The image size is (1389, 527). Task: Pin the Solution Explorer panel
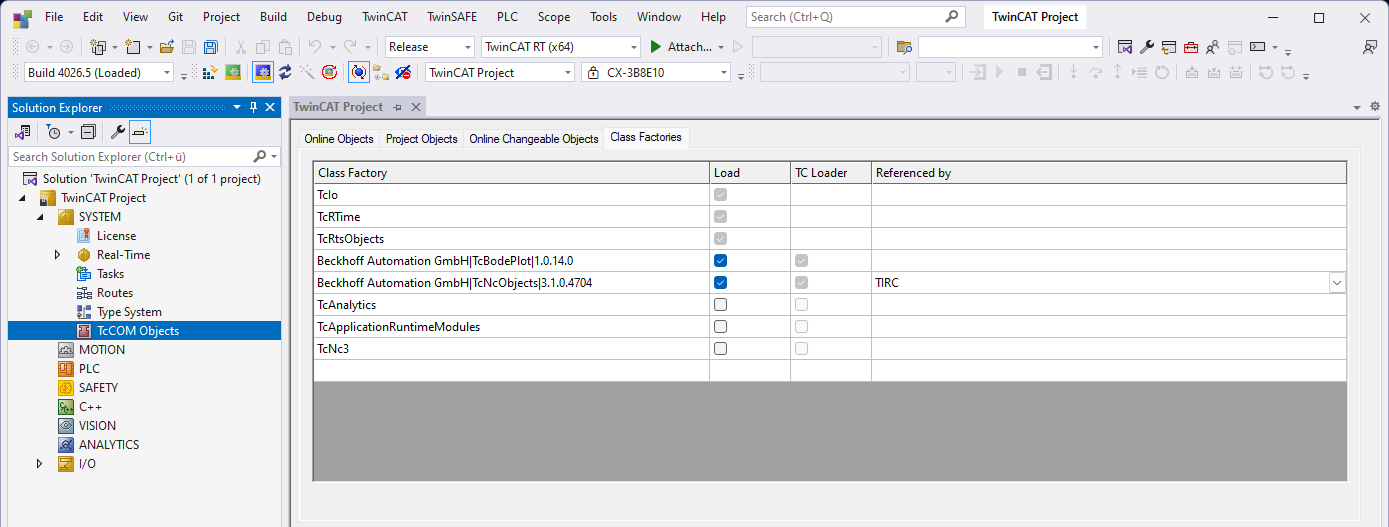tap(254, 107)
